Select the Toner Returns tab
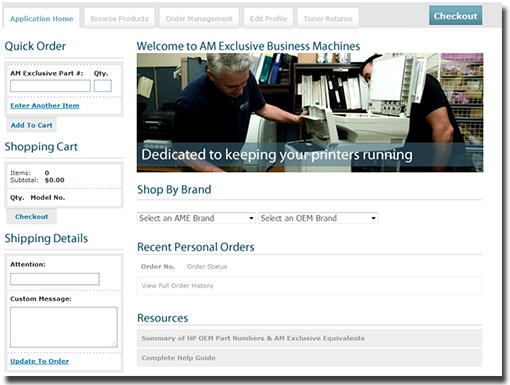Screen dimensions: 510x385 [x=328, y=19]
